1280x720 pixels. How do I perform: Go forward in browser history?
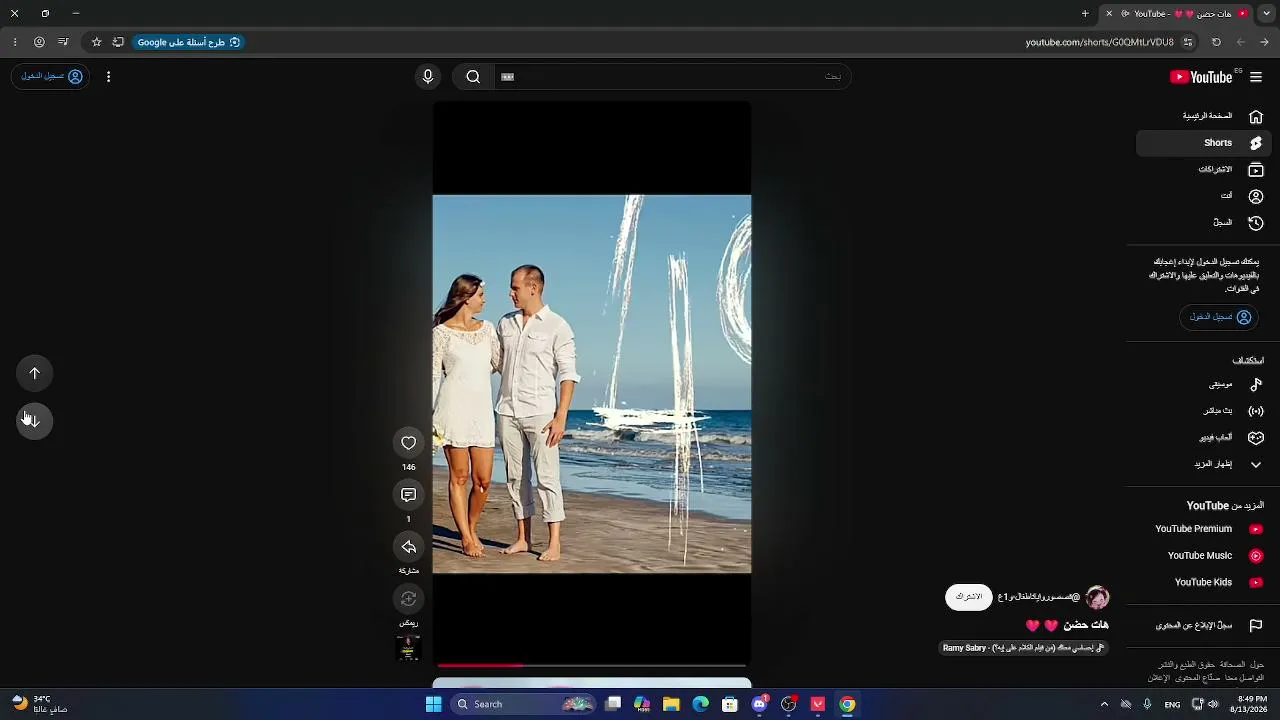tap(1240, 42)
